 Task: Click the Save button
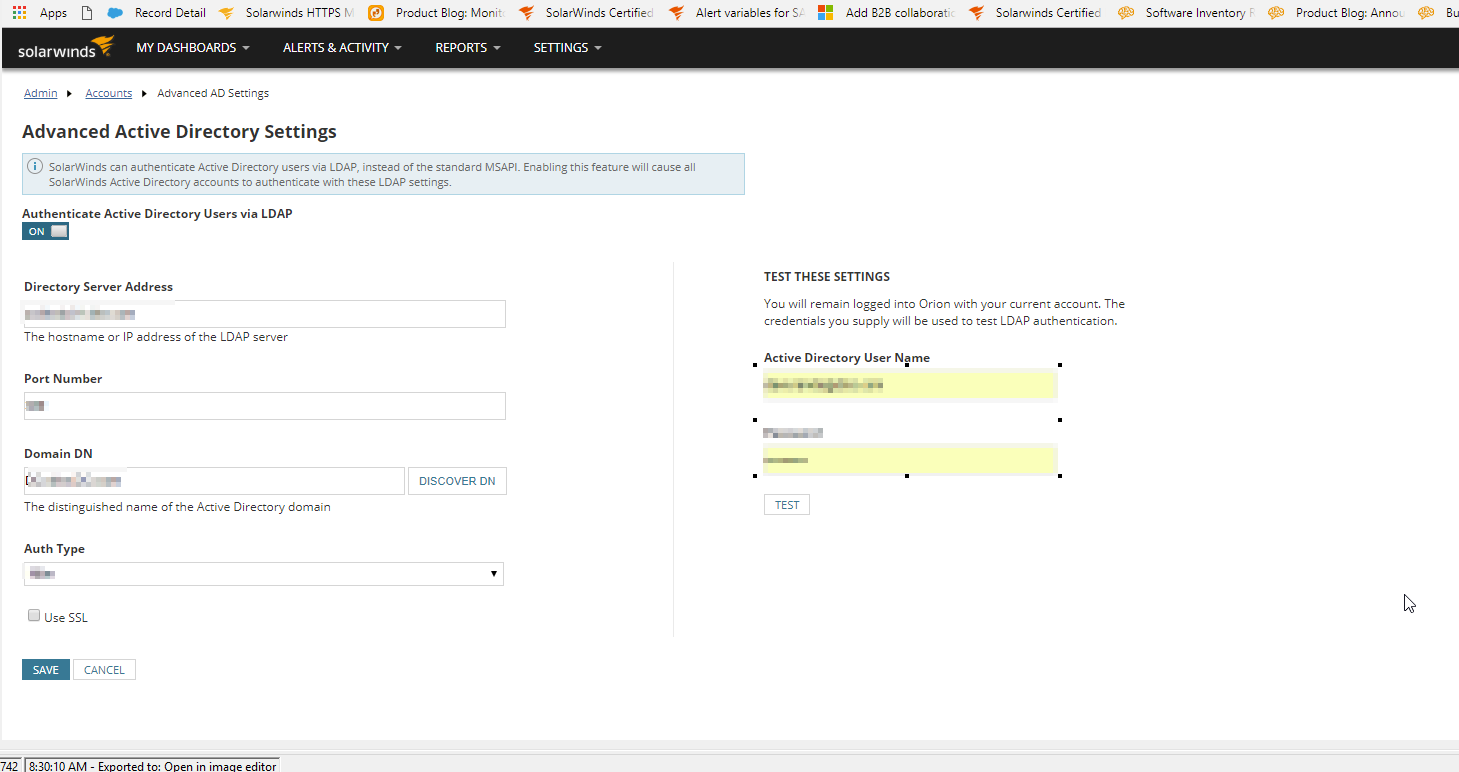[46, 670]
